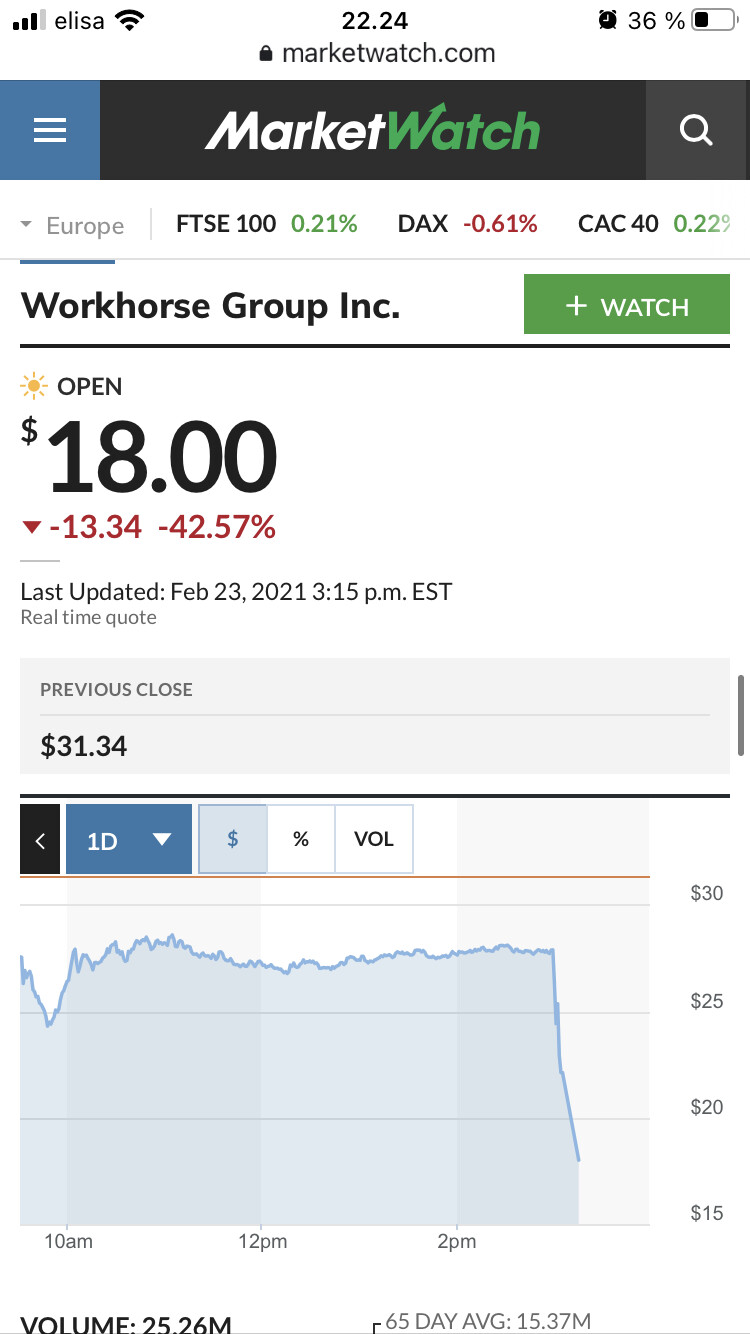Switch chart to dollar price view
This screenshot has width=750, height=1334.
233,839
